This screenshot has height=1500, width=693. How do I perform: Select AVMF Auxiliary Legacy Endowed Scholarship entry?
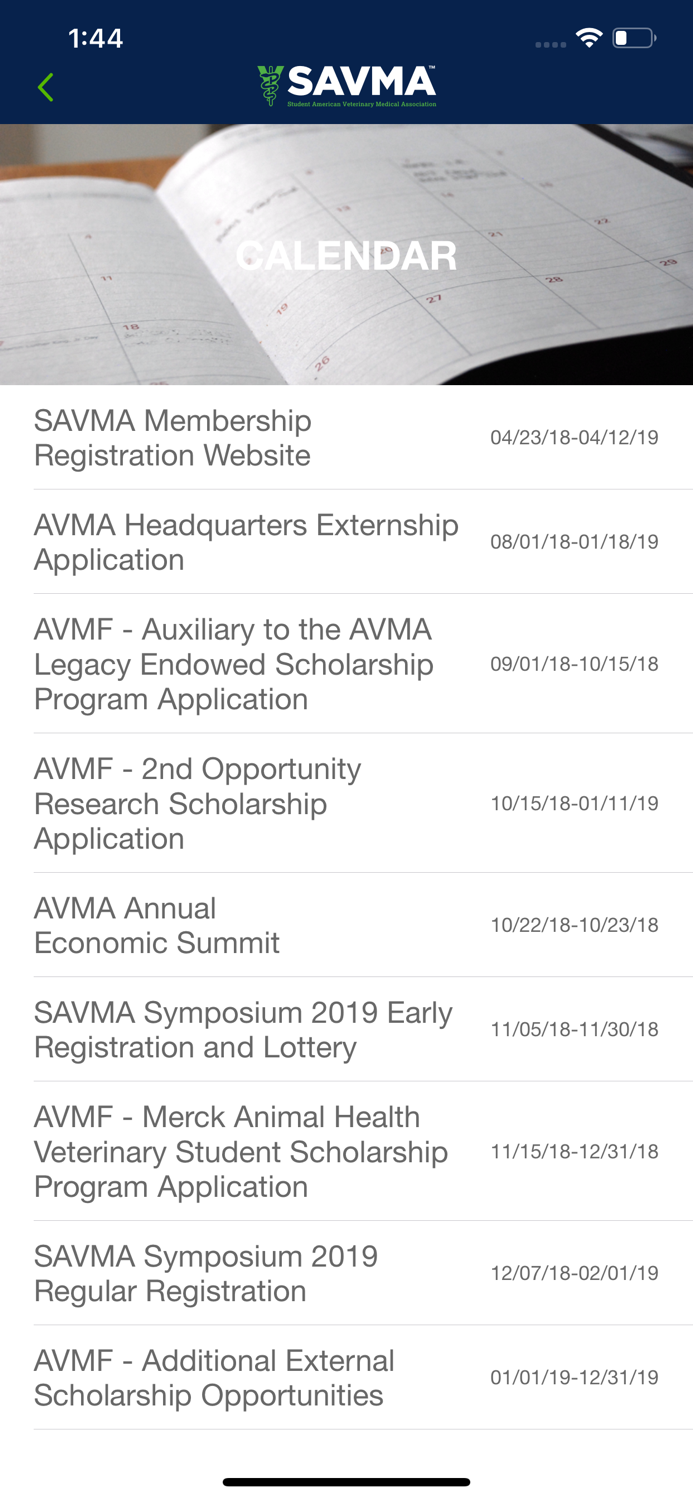coord(234,663)
